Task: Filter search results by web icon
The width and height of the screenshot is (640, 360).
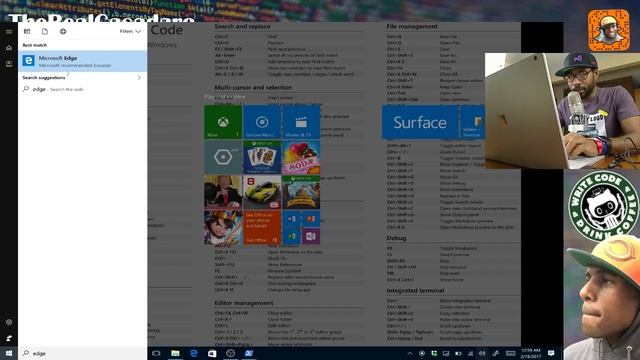Action: [63, 31]
